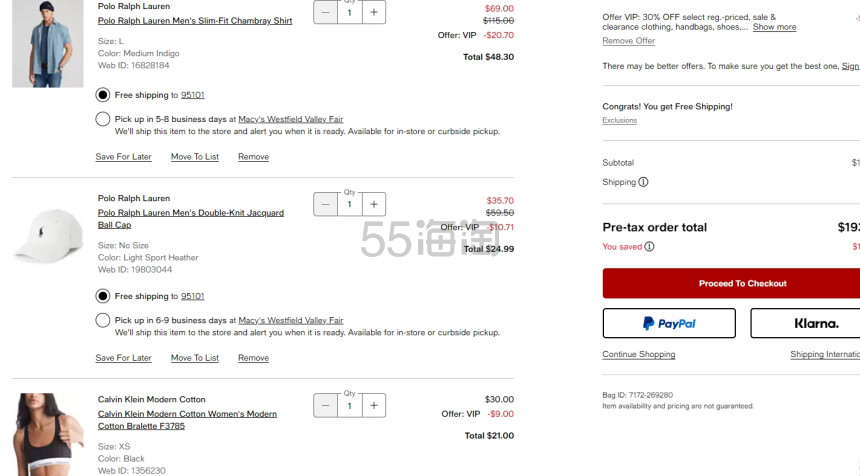Select store pickup in 6-9 business days
Viewport: 860px width, 476px height.
[x=103, y=320]
